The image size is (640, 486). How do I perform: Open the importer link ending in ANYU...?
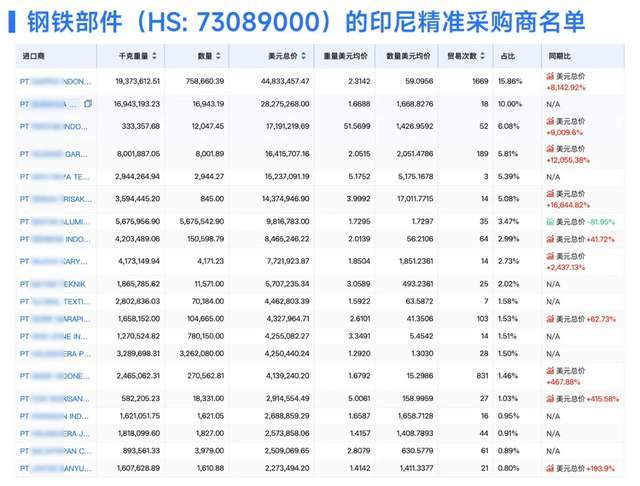click(55, 468)
